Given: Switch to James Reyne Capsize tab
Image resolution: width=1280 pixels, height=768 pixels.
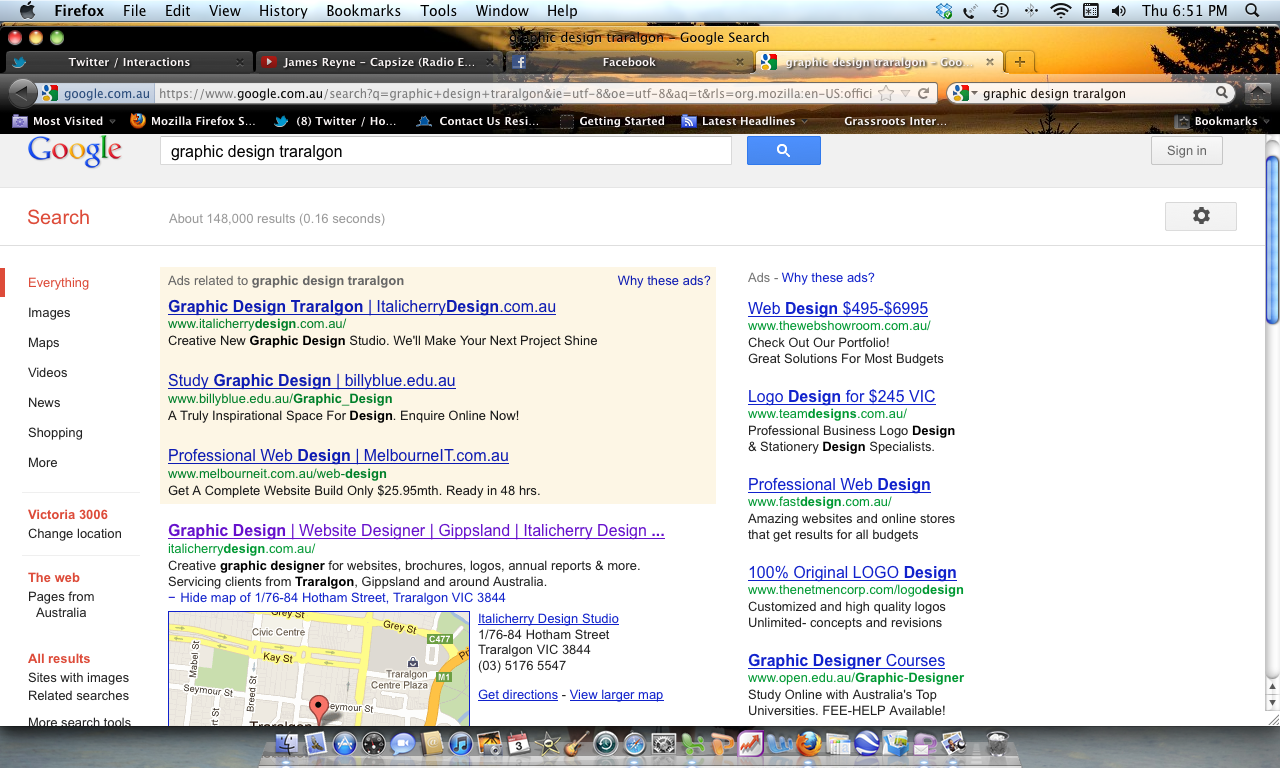Looking at the screenshot, I should click(379, 62).
